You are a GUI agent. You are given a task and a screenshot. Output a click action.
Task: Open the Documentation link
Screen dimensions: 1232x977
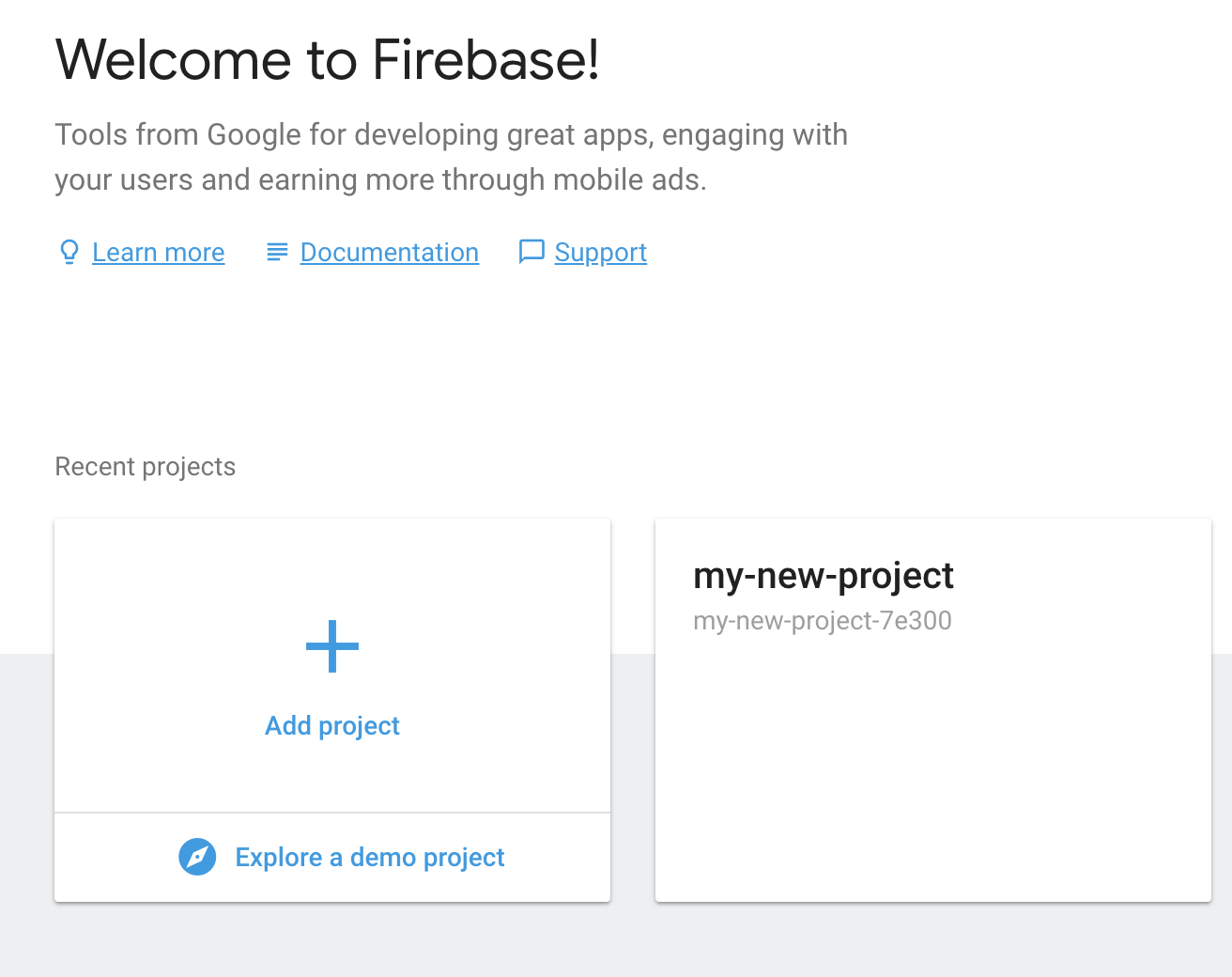[389, 253]
